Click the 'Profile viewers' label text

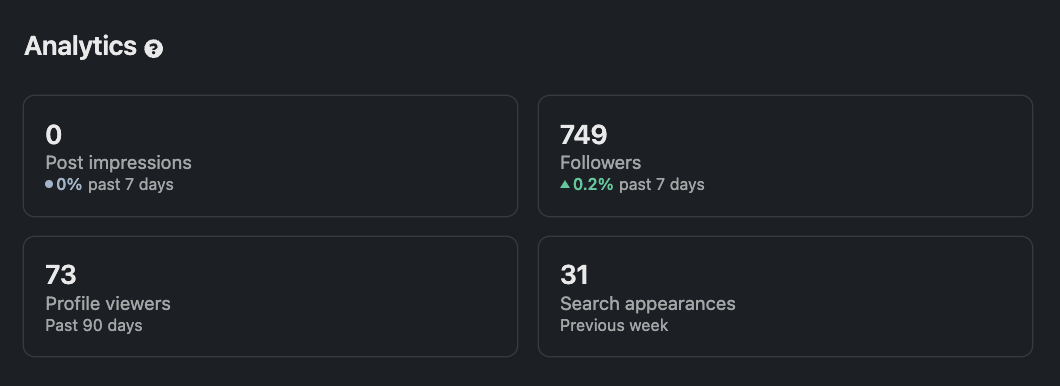[107, 304]
